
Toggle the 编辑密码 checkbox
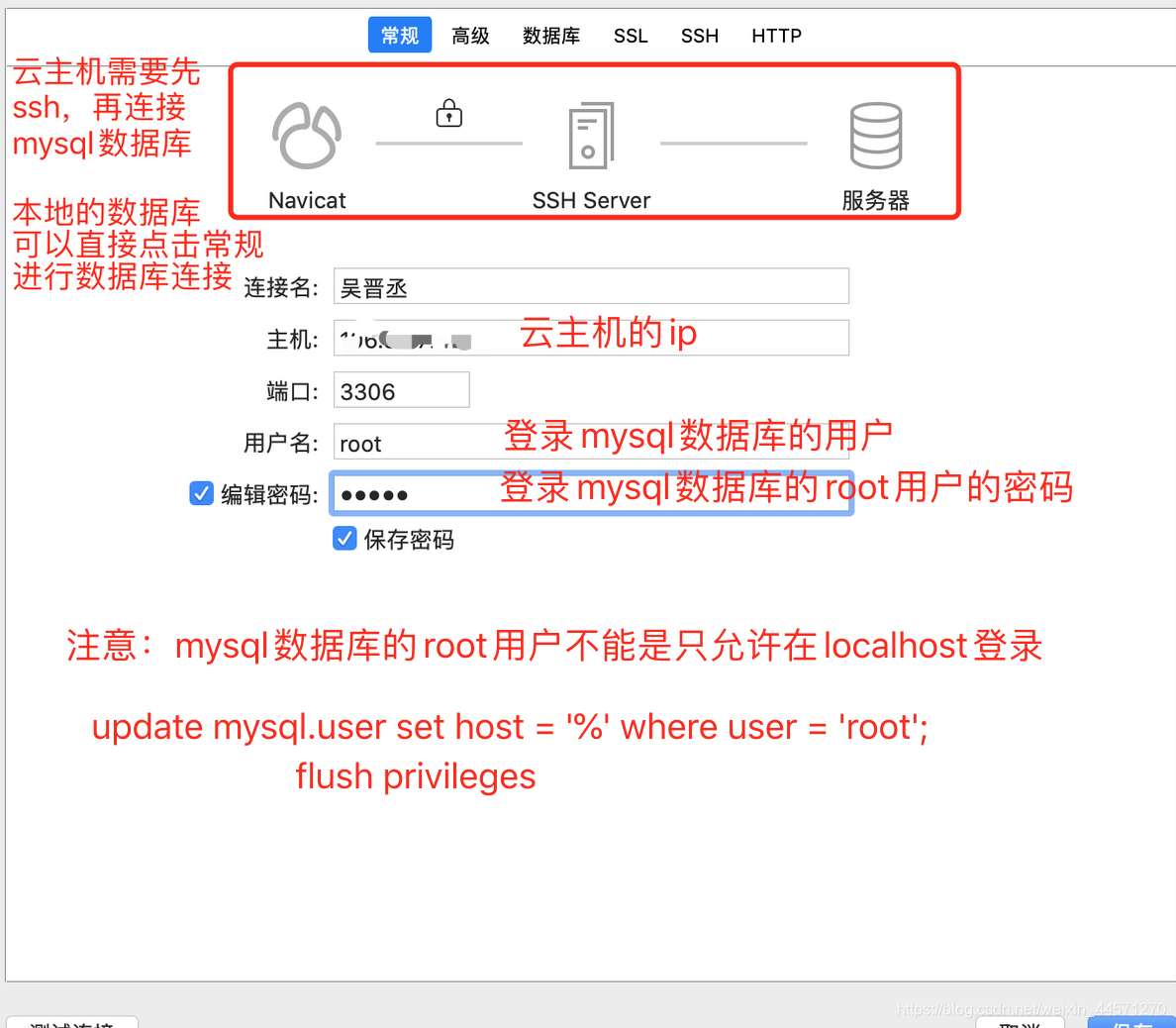201,494
